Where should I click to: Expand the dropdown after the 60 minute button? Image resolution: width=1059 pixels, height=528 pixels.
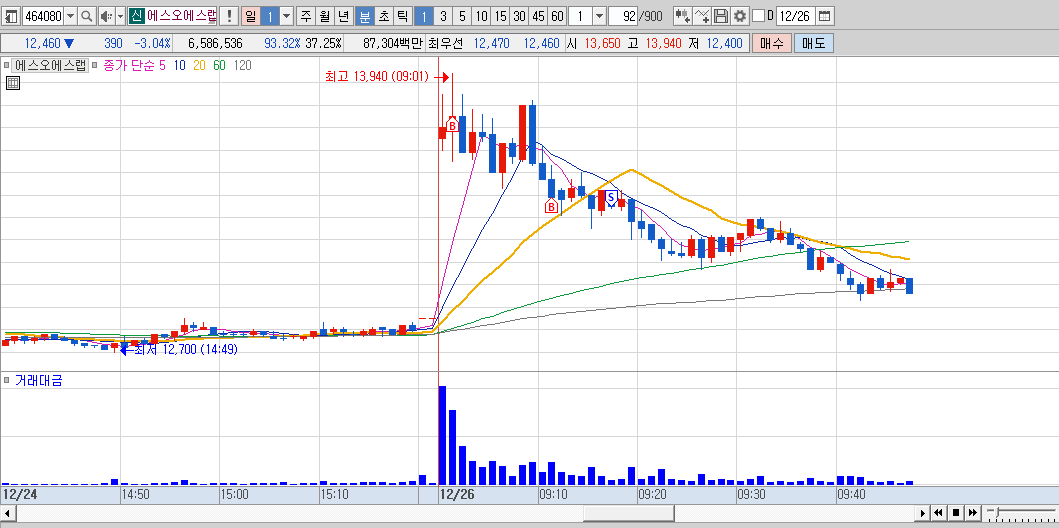click(x=600, y=16)
